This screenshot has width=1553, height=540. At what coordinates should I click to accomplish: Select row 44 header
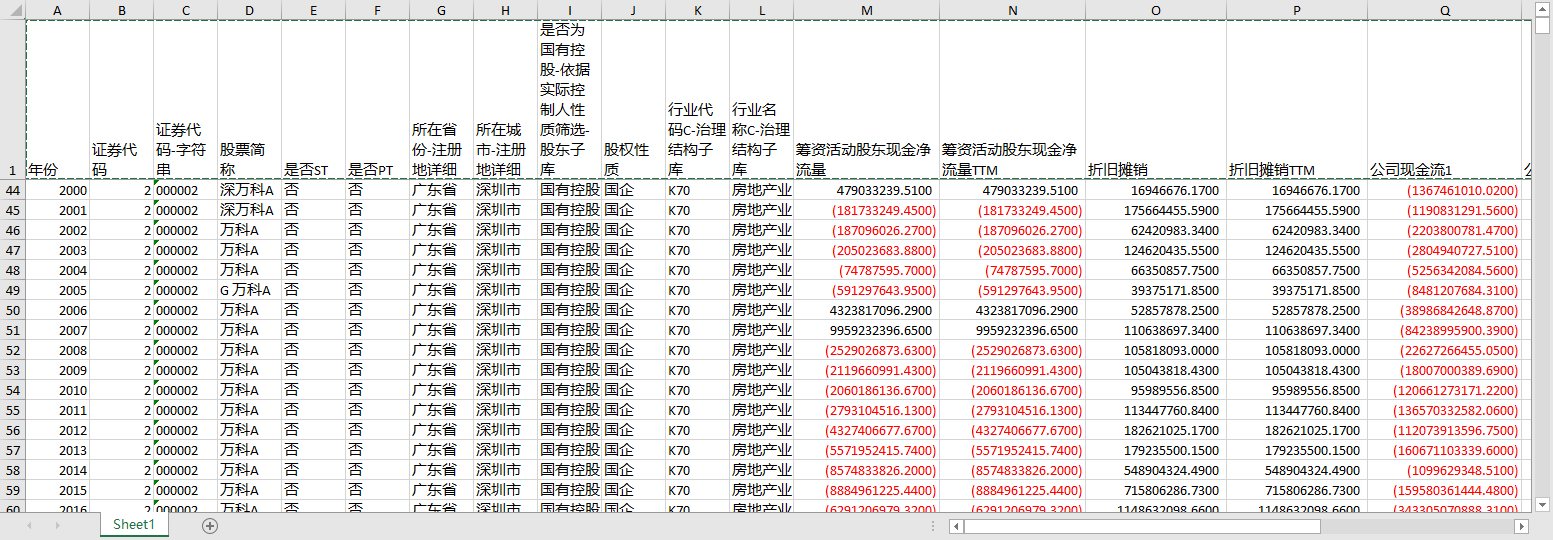(12, 190)
